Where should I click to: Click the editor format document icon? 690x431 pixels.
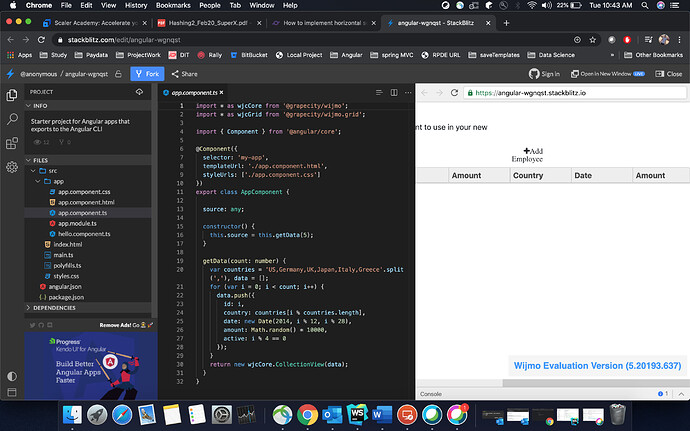379,92
